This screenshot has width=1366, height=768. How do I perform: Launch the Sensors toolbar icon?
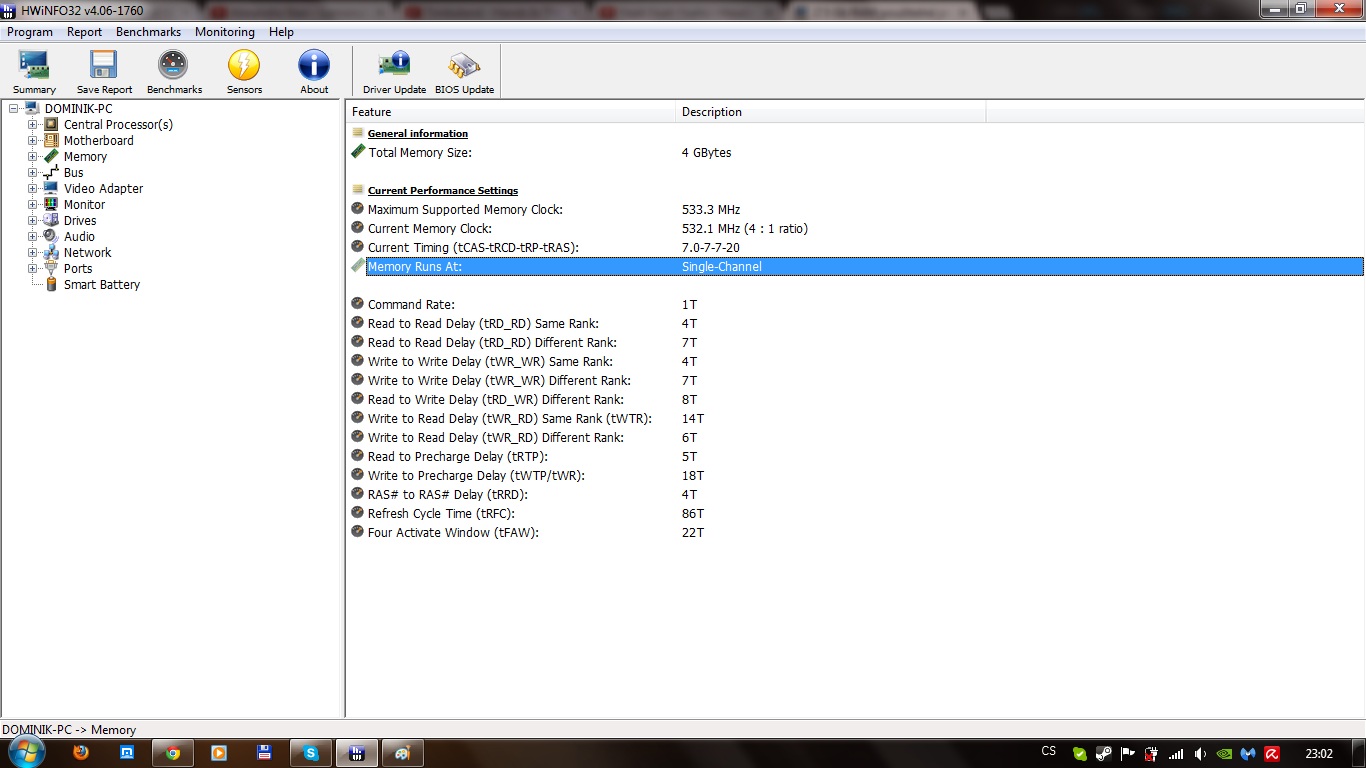pos(244,72)
